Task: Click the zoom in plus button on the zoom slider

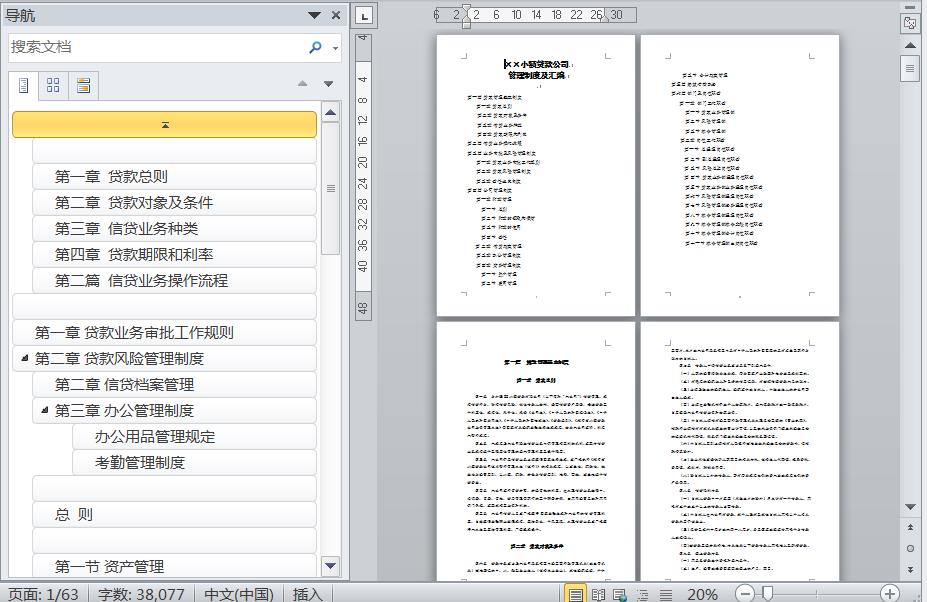Action: coord(890,593)
